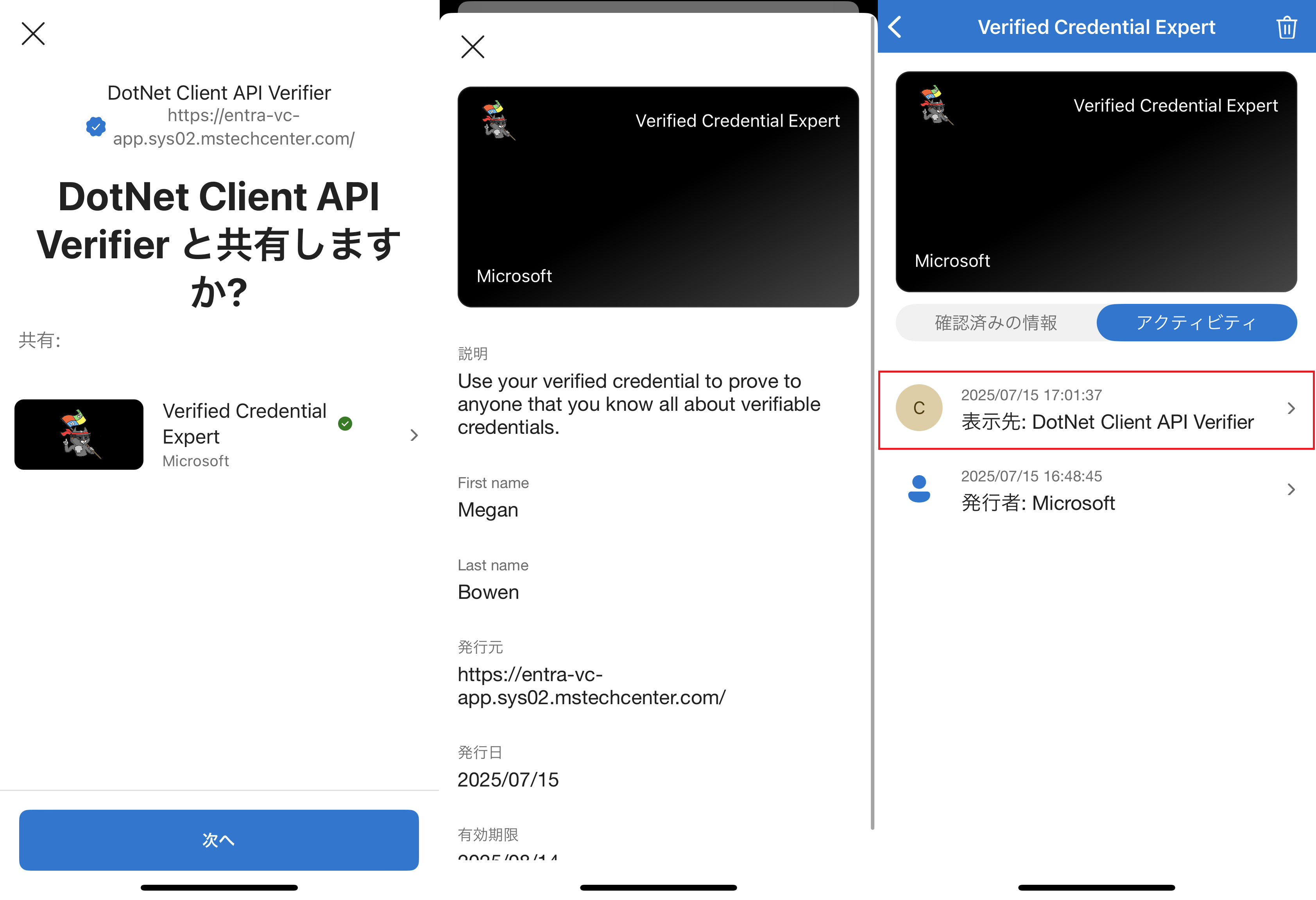The image size is (1316, 900).
Task: Switch to 確認済みの情報 tab
Action: click(996, 323)
